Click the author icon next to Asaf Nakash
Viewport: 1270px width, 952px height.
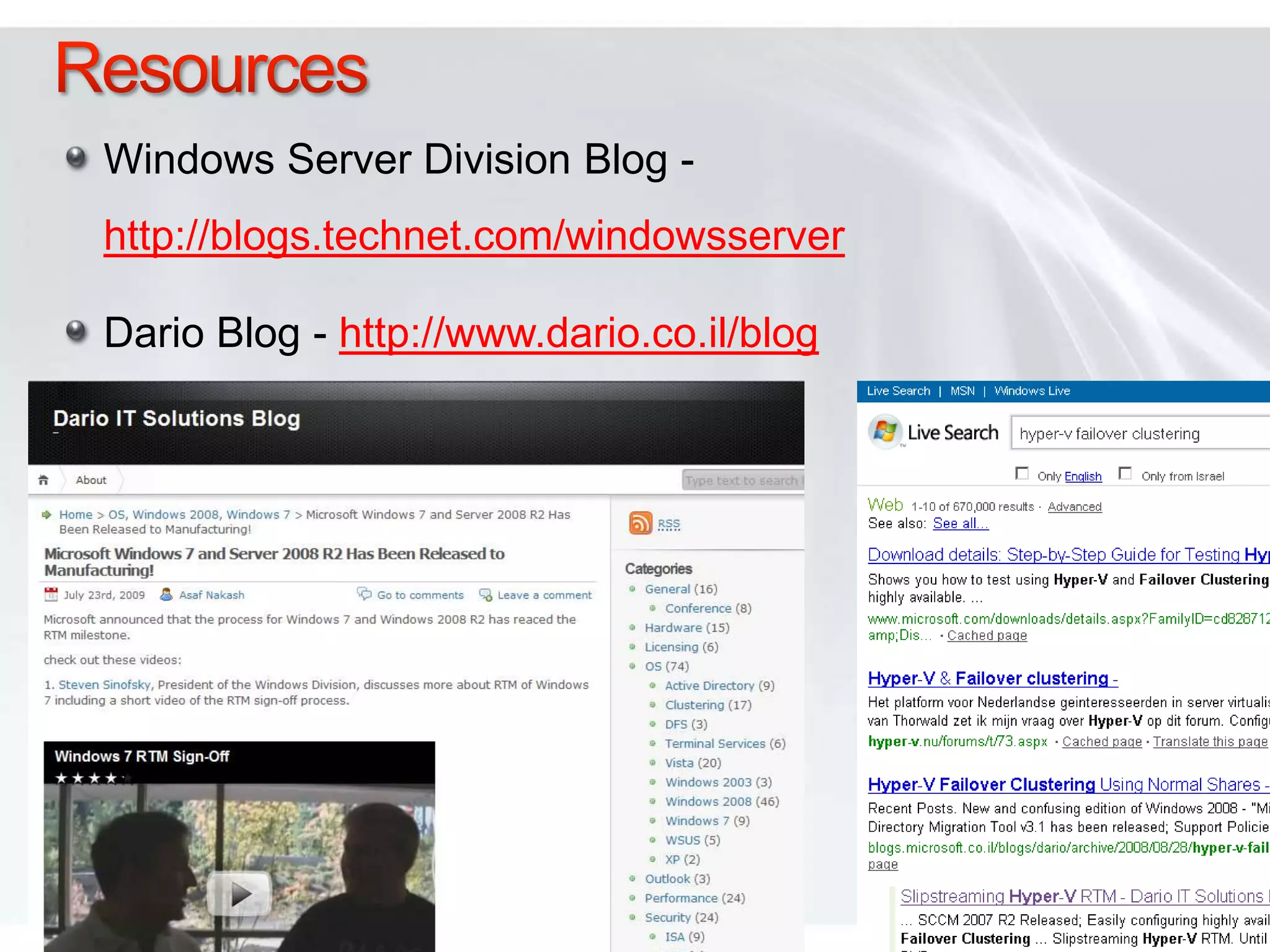166,595
